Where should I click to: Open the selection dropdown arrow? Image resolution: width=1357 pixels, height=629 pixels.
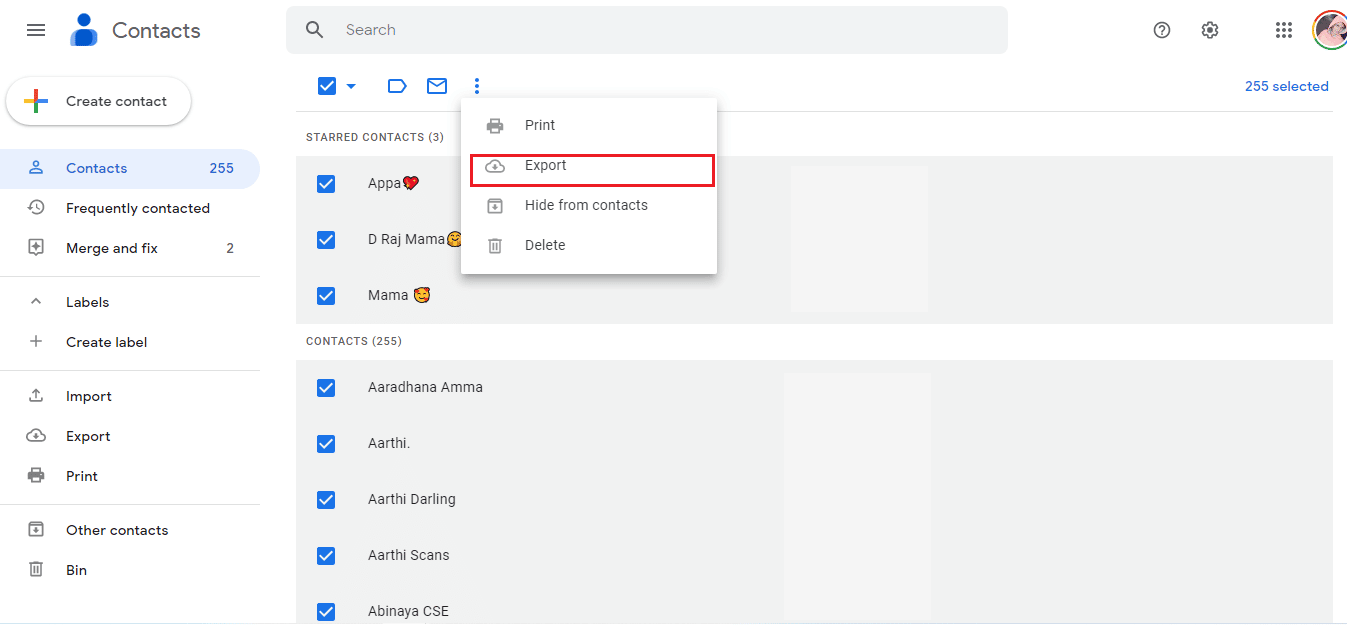[x=351, y=86]
